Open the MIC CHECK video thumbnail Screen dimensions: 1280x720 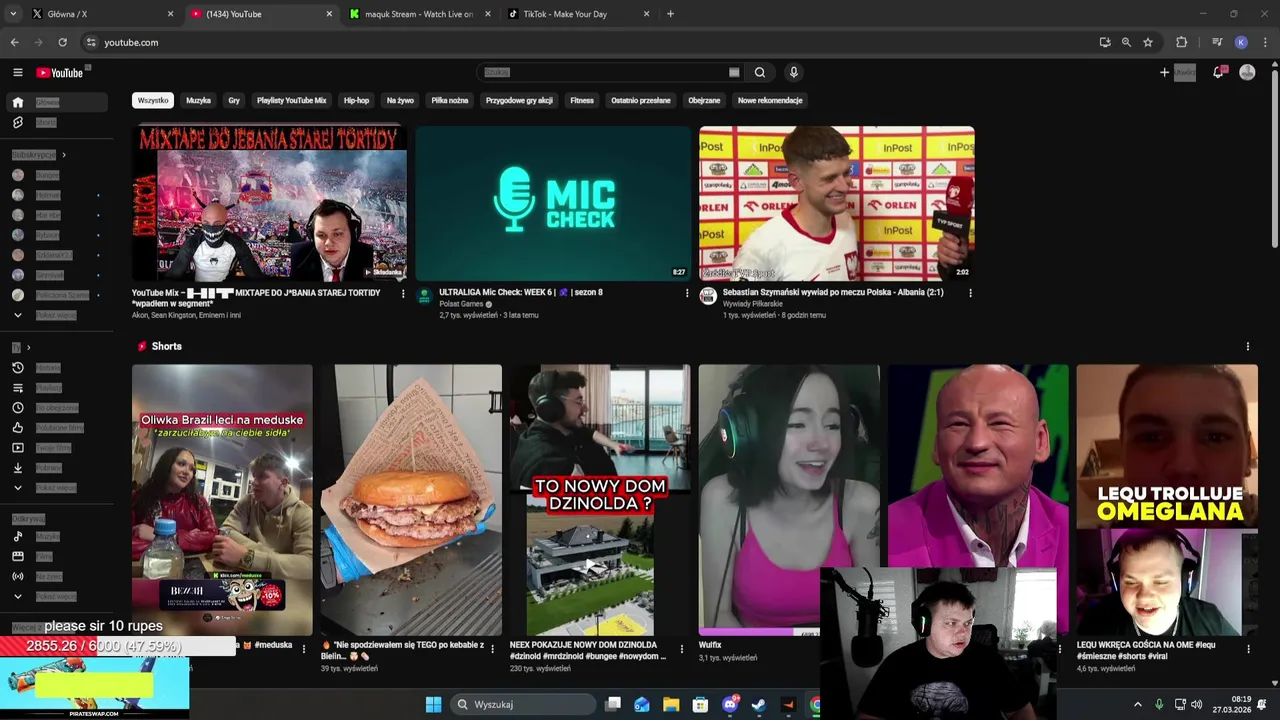click(x=553, y=203)
